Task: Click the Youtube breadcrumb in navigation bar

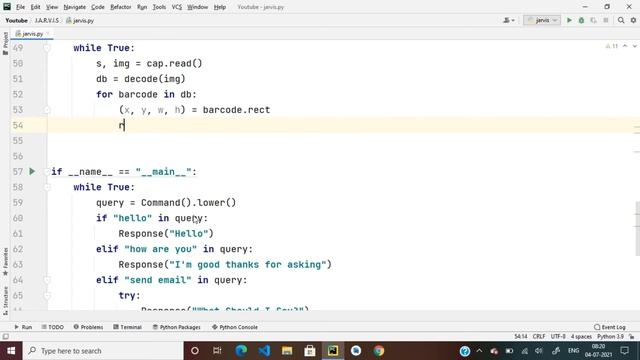Action: click(x=16, y=20)
